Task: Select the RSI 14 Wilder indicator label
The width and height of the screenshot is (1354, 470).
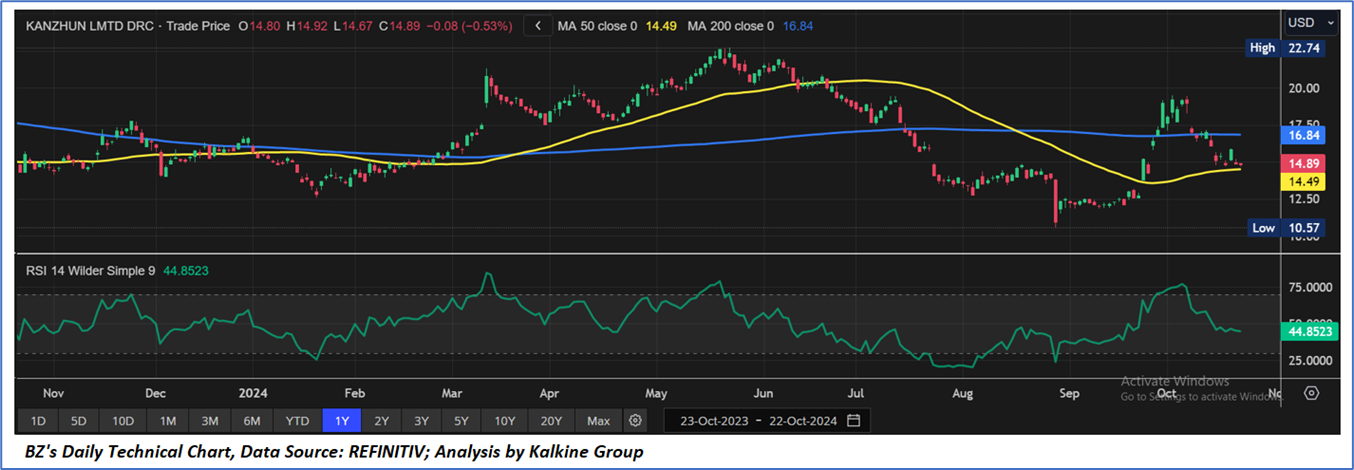Action: pyautogui.click(x=87, y=269)
